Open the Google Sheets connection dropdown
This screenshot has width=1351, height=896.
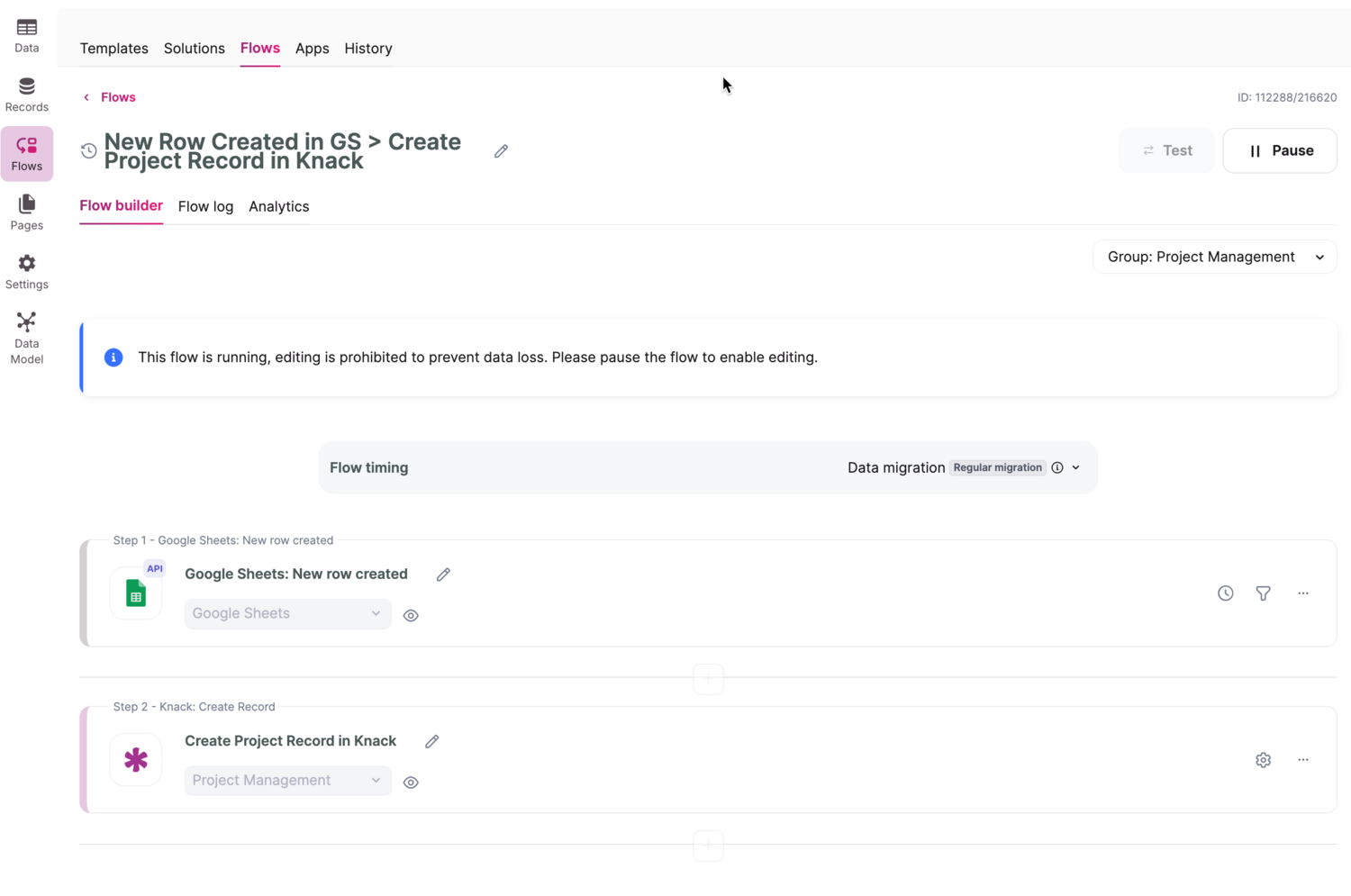coord(287,614)
